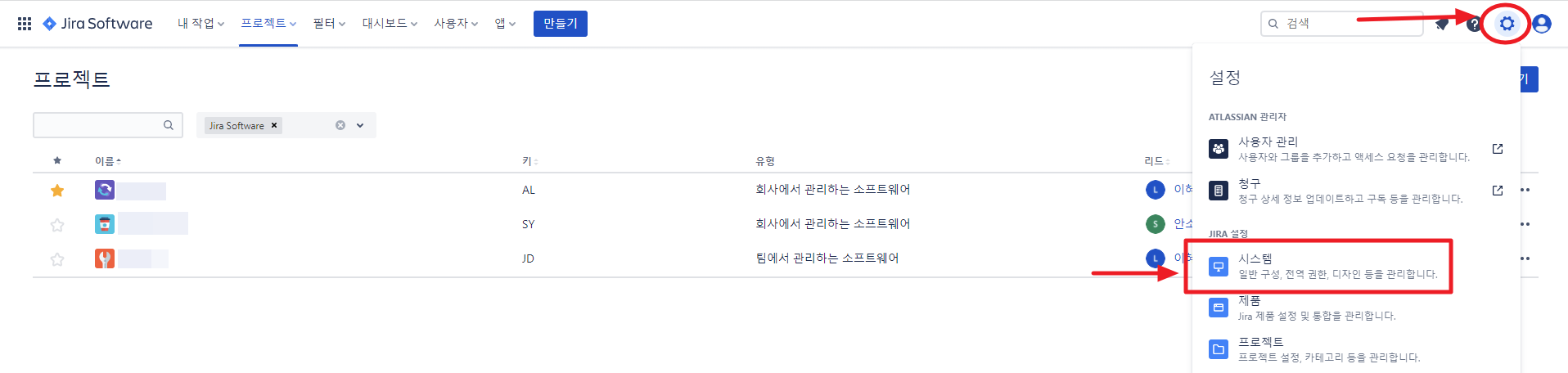Open the user profile avatar
The width and height of the screenshot is (1568, 373).
pos(1542,24)
